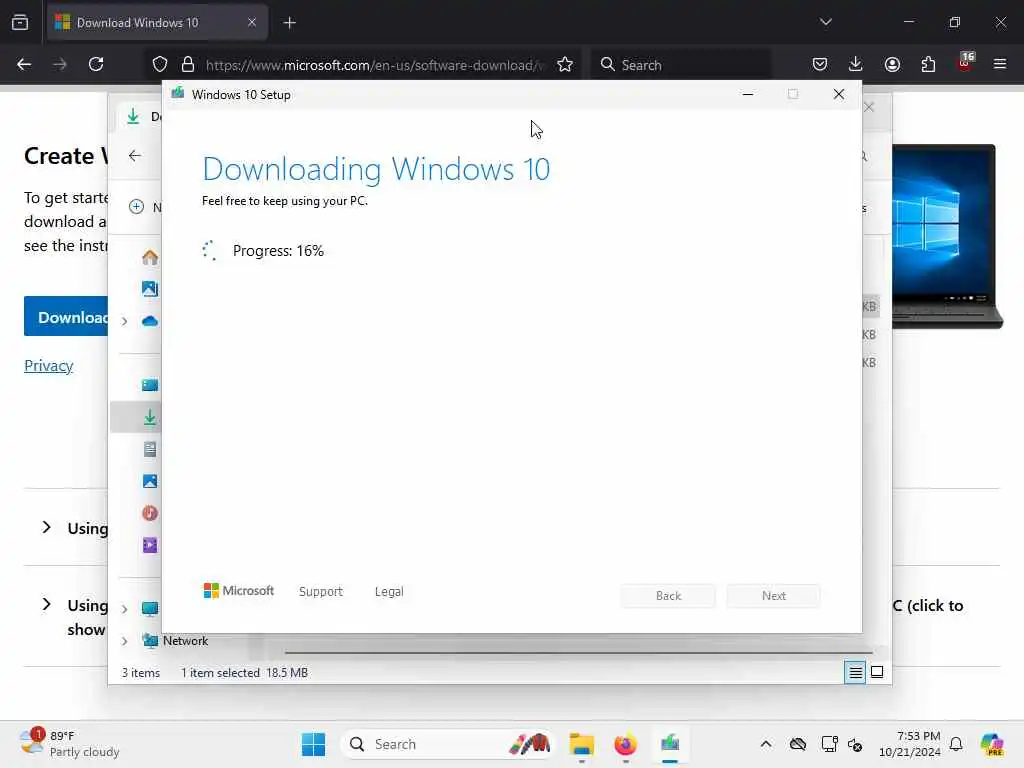1024x768 pixels.
Task: Click the taskbar Search box
Action: 448,744
